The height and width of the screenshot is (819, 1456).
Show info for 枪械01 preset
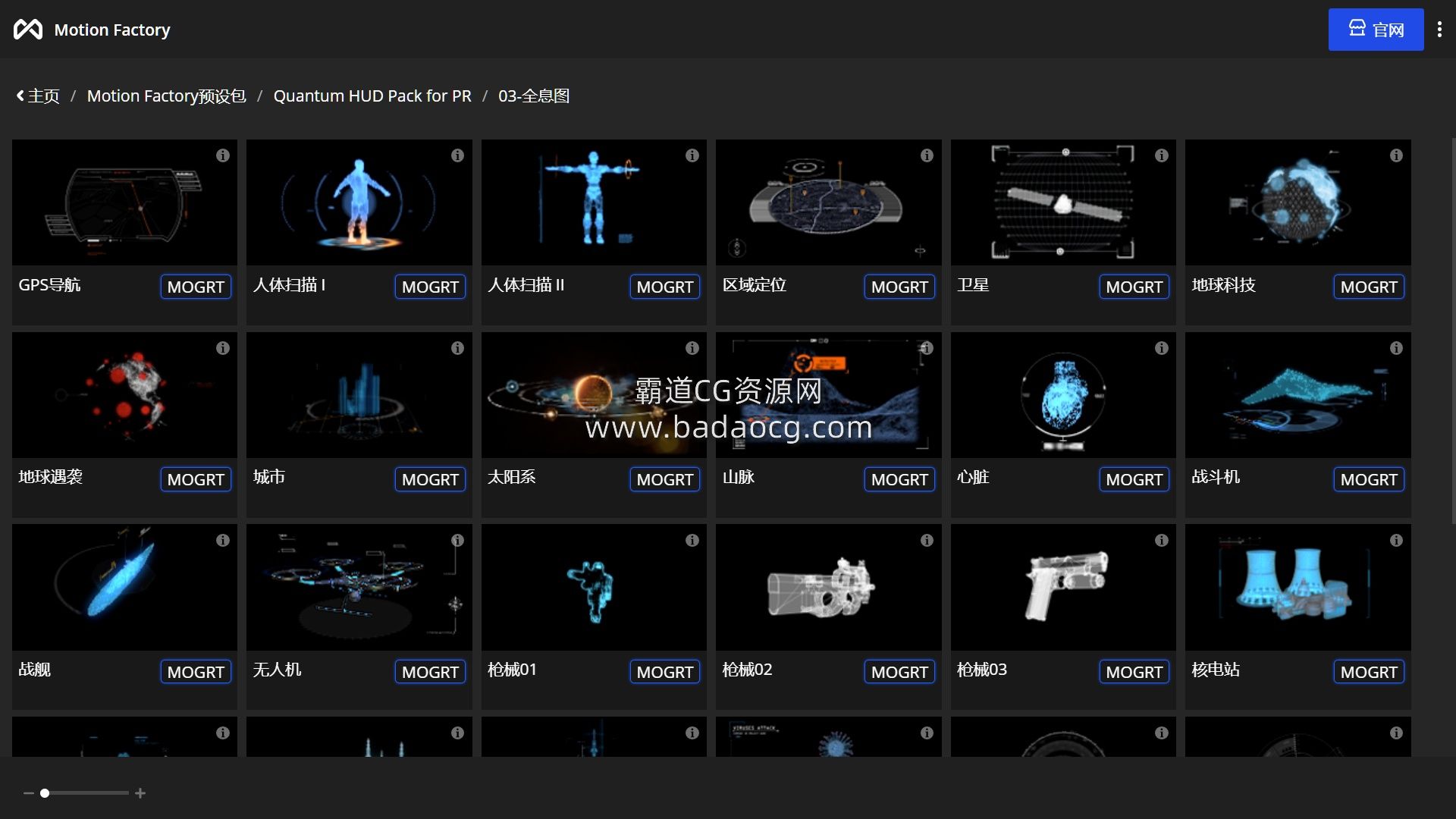[692, 541]
